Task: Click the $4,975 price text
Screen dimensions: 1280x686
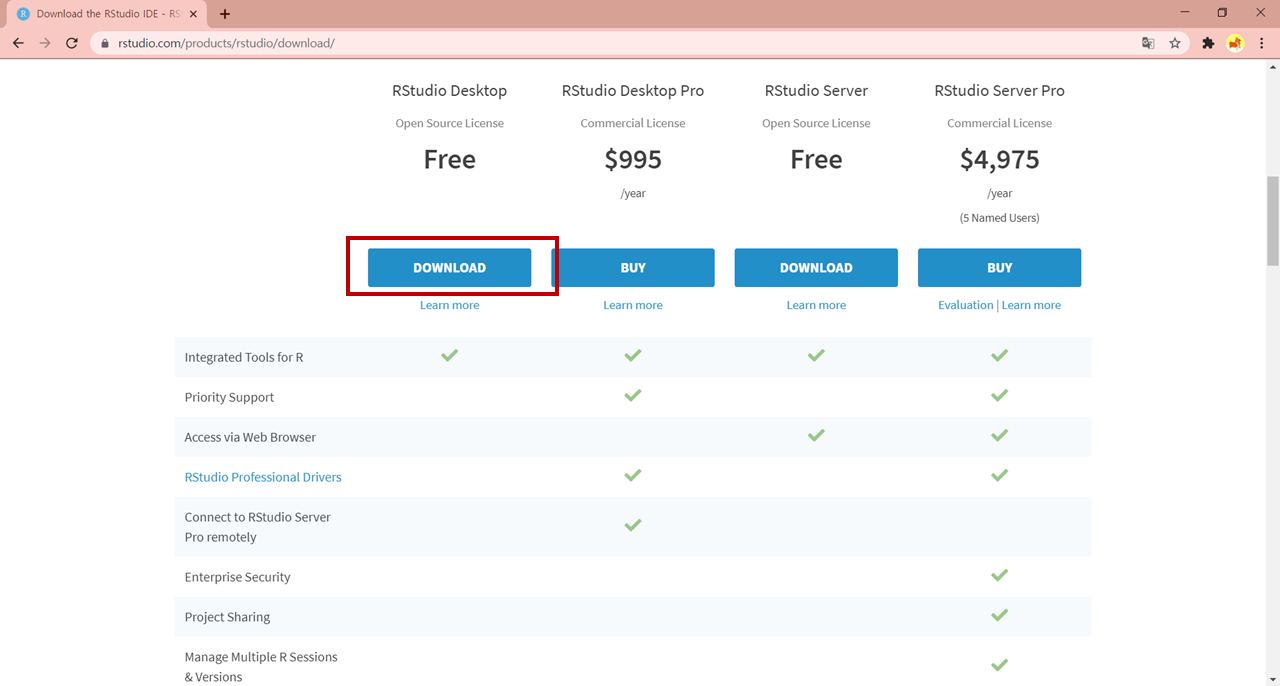Action: [x=999, y=159]
